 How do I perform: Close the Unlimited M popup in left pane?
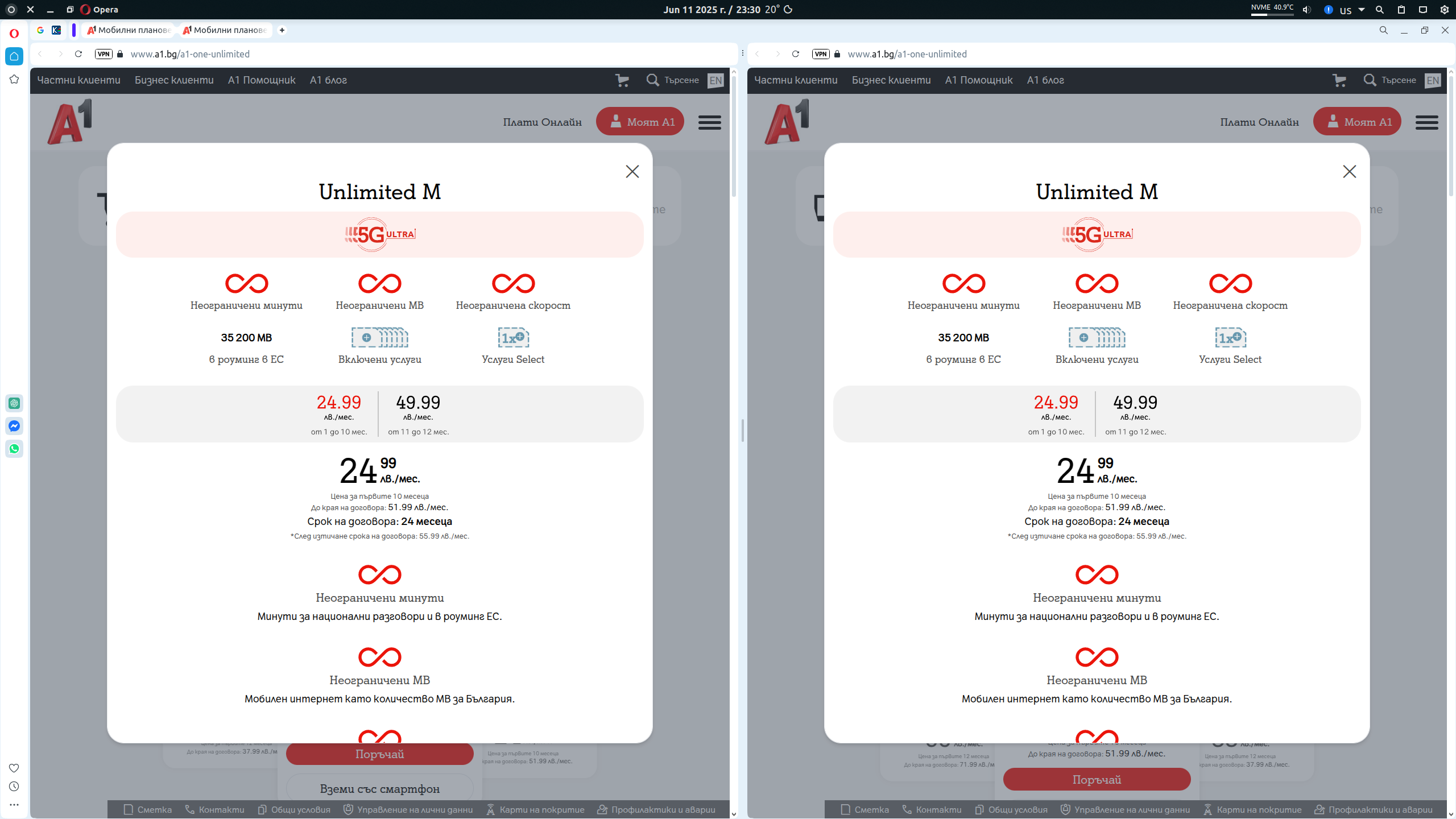pyautogui.click(x=632, y=172)
